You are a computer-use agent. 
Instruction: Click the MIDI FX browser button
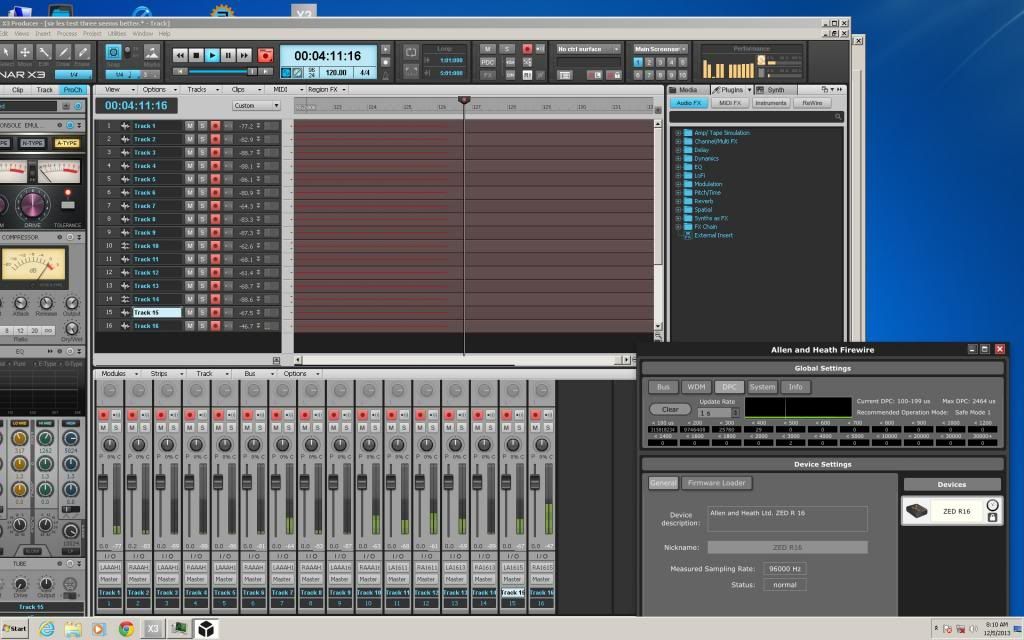pyautogui.click(x=730, y=103)
